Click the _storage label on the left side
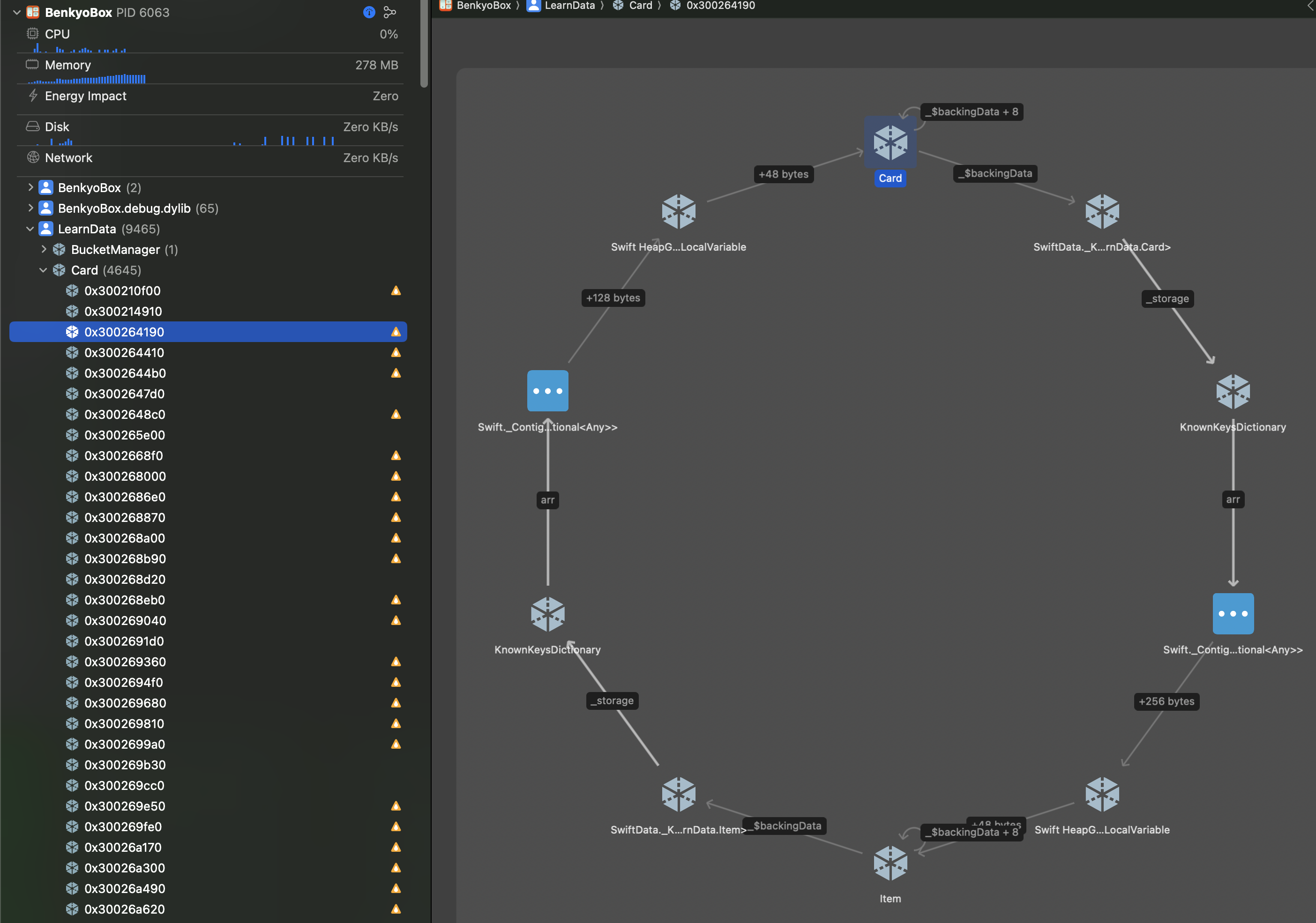Viewport: 1316px width, 923px height. click(612, 701)
